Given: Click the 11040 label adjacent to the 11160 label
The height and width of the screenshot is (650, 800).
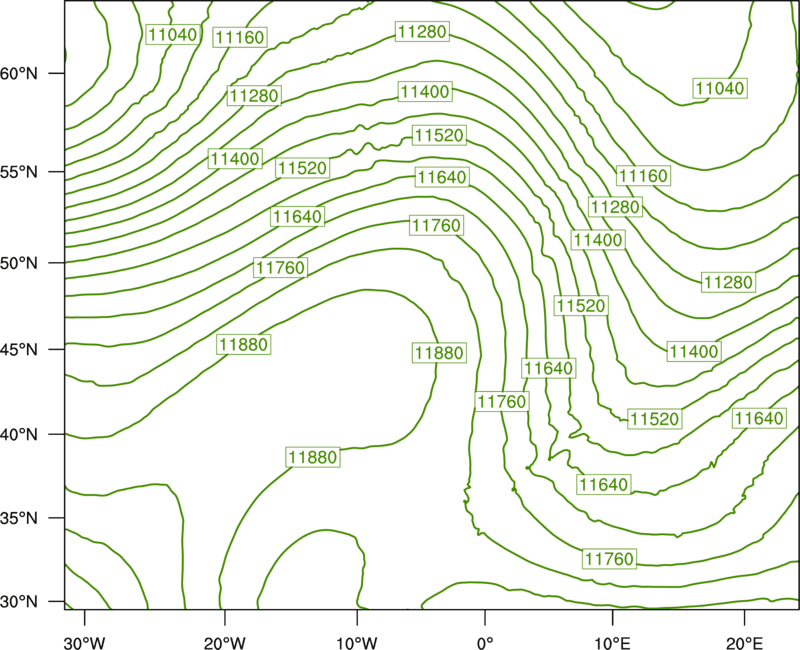Looking at the screenshot, I should 172,35.
